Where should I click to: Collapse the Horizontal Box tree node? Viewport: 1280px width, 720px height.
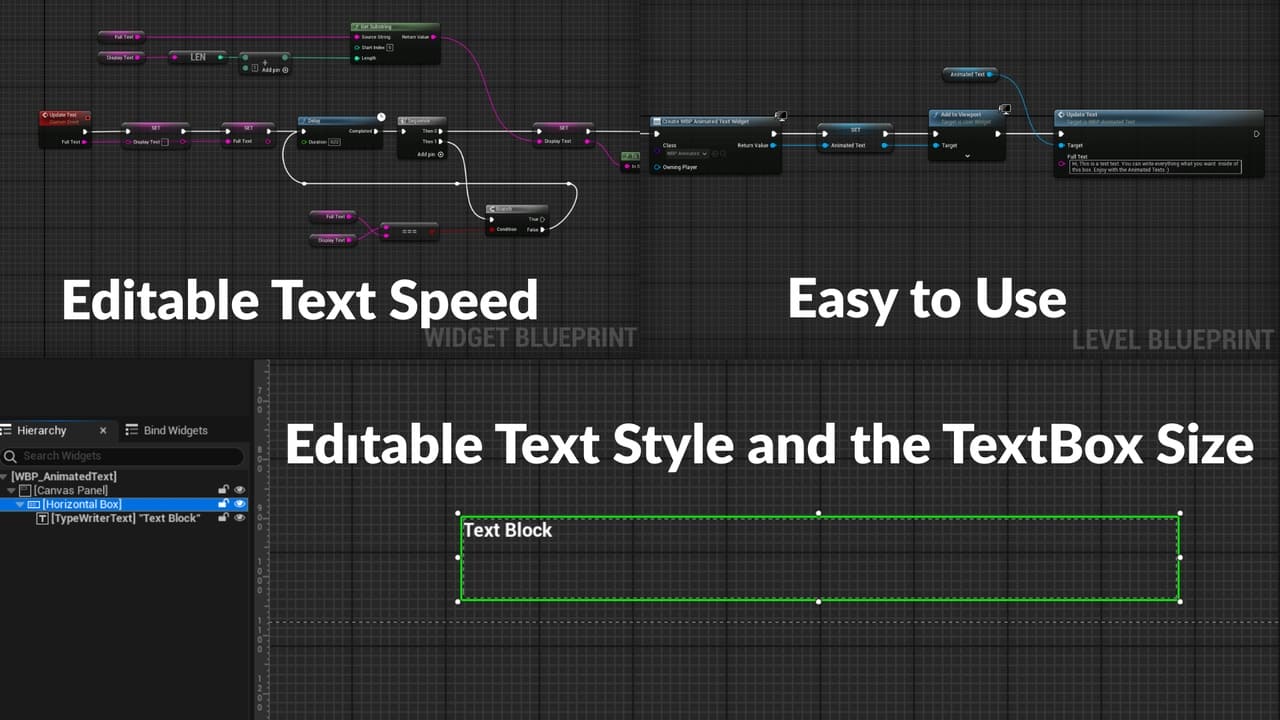coord(20,505)
